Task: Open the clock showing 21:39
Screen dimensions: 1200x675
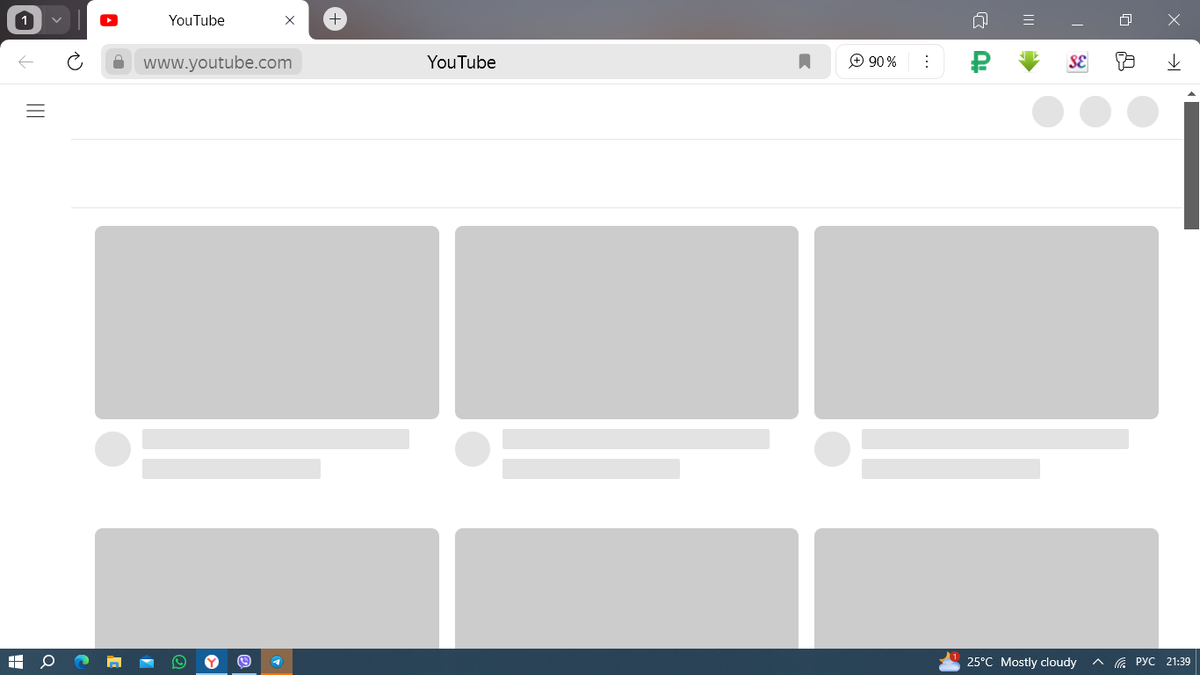Action: (x=1178, y=662)
